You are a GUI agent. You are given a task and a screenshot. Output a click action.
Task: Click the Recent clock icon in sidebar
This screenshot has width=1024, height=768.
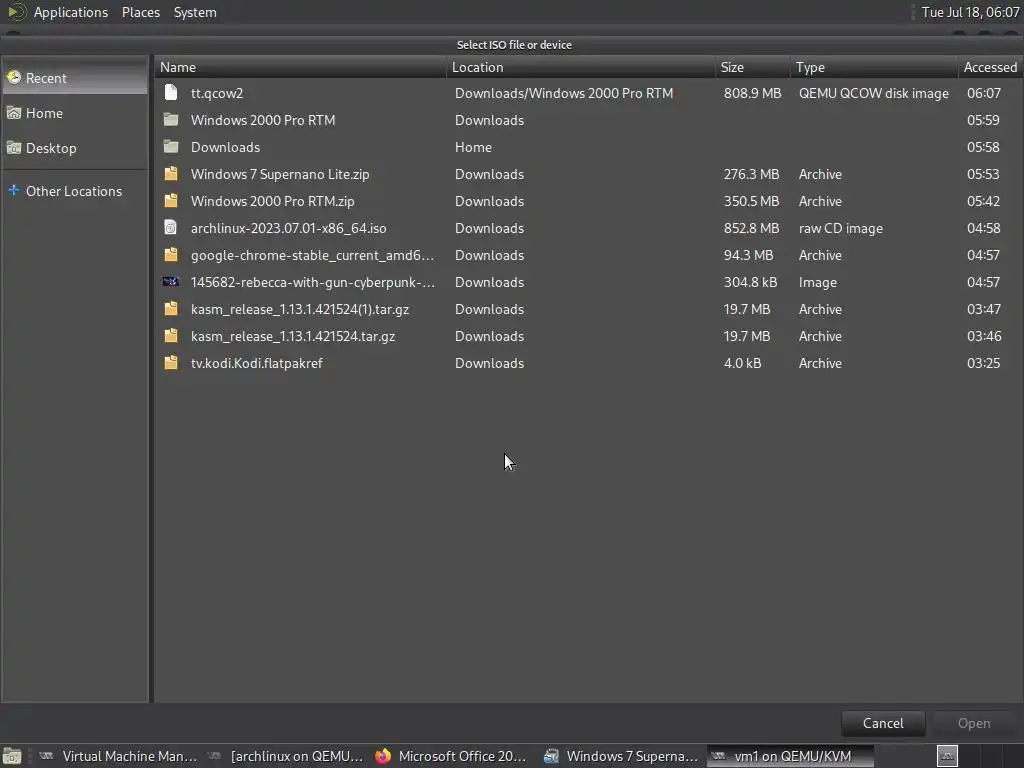tap(14, 78)
